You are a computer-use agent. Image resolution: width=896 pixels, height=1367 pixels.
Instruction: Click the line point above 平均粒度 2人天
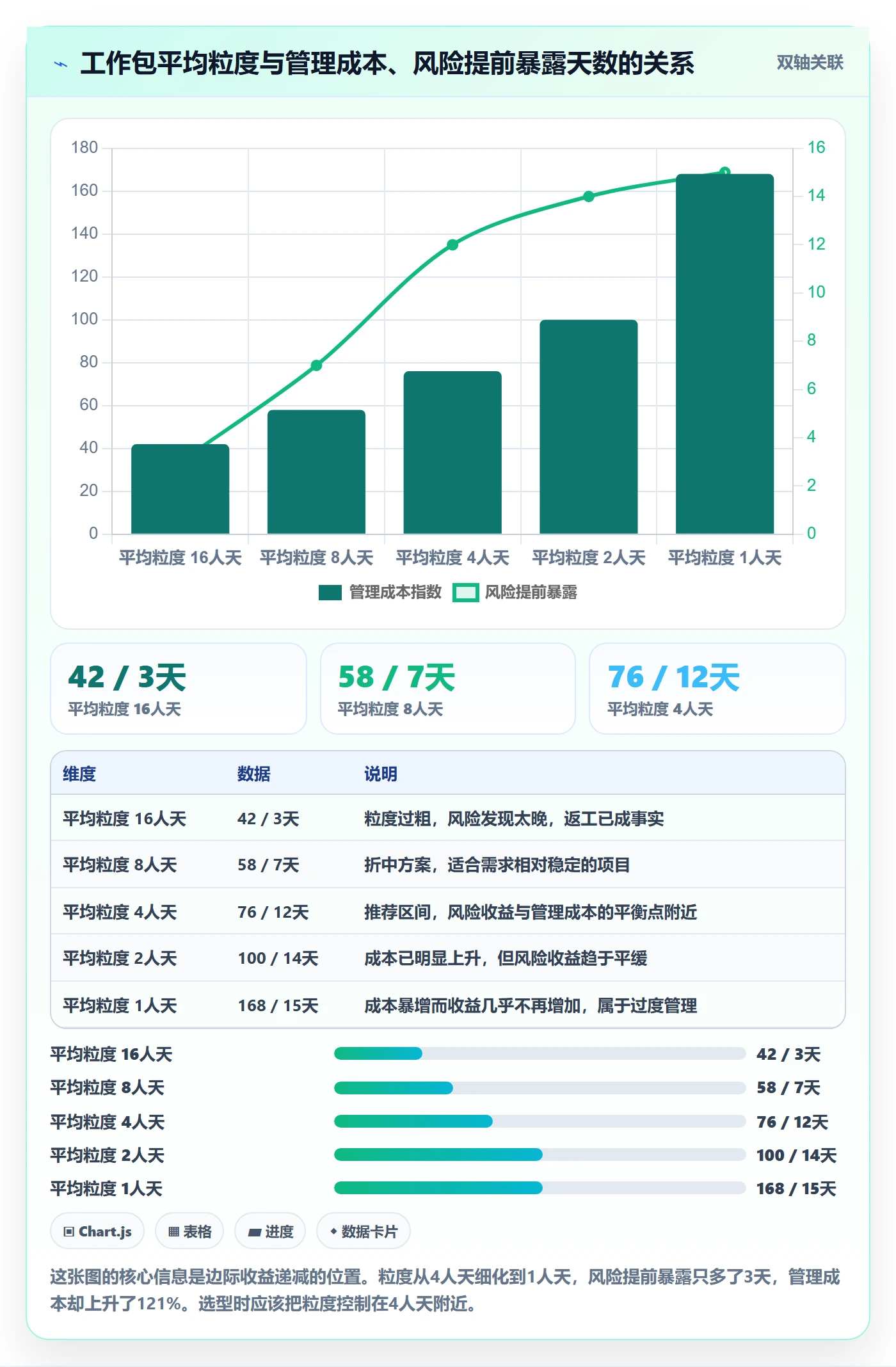point(589,196)
